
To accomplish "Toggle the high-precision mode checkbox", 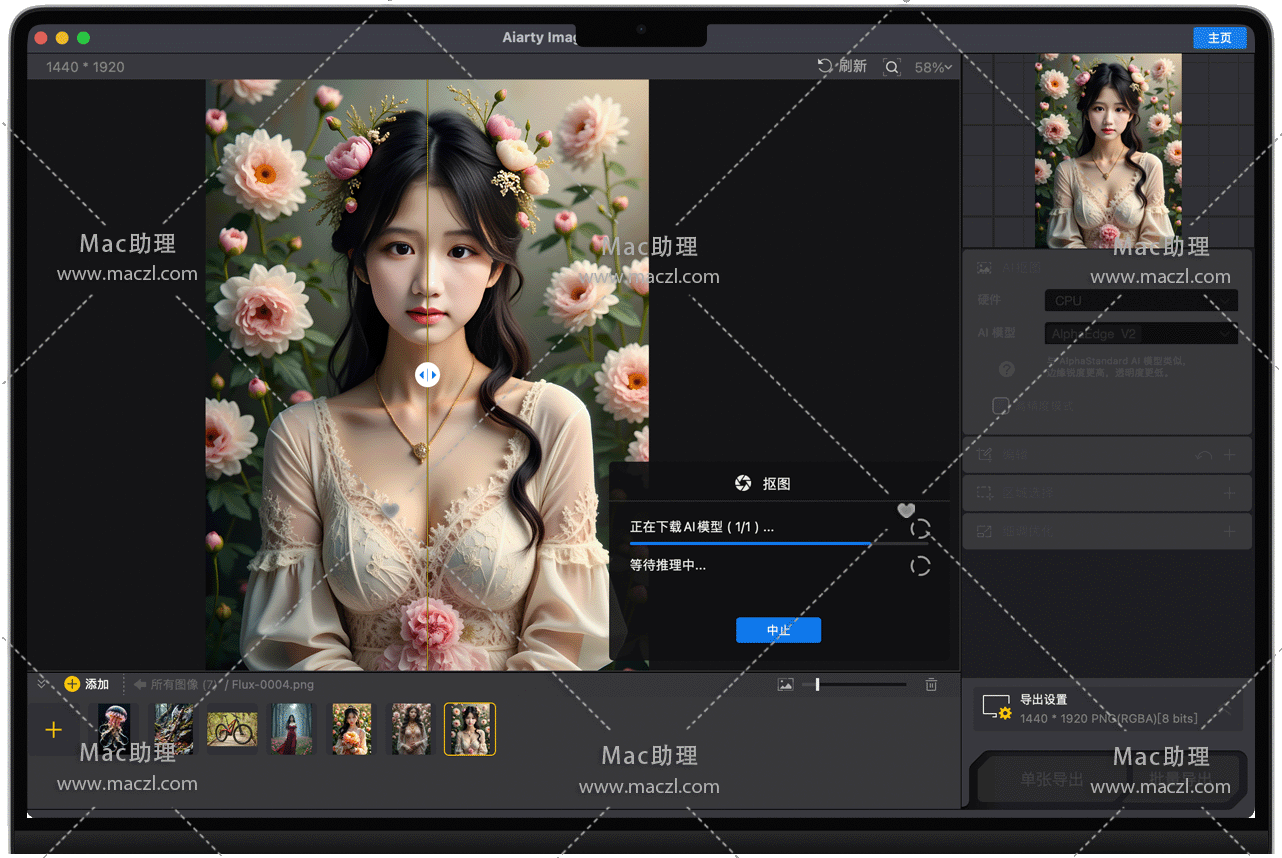I will point(1000,405).
